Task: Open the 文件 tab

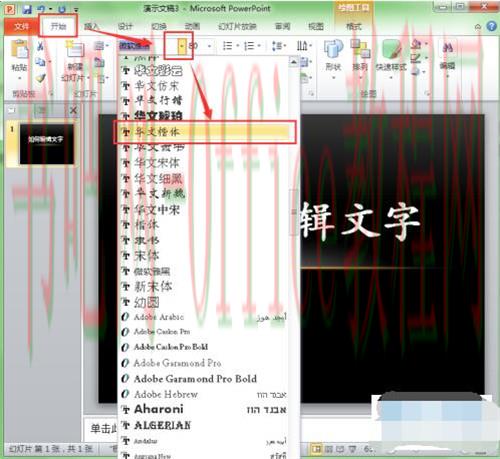Action: coord(21,26)
